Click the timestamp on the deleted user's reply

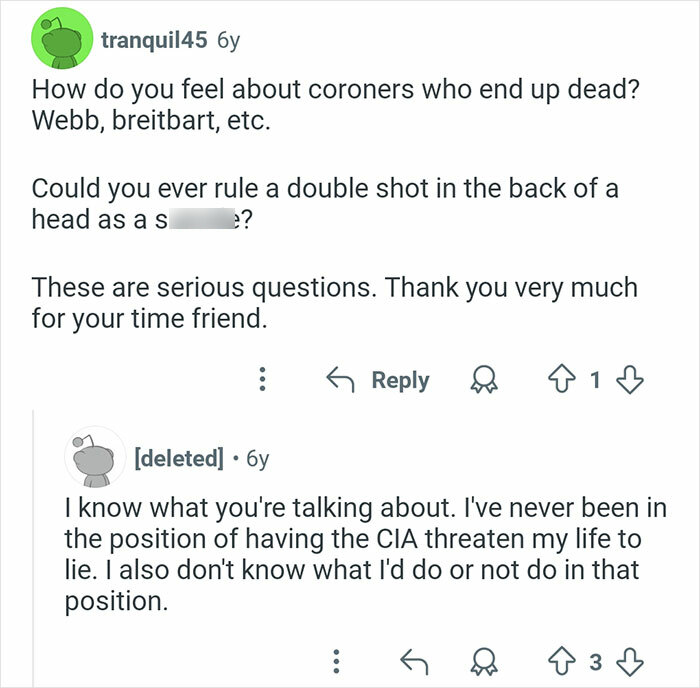click(x=257, y=458)
